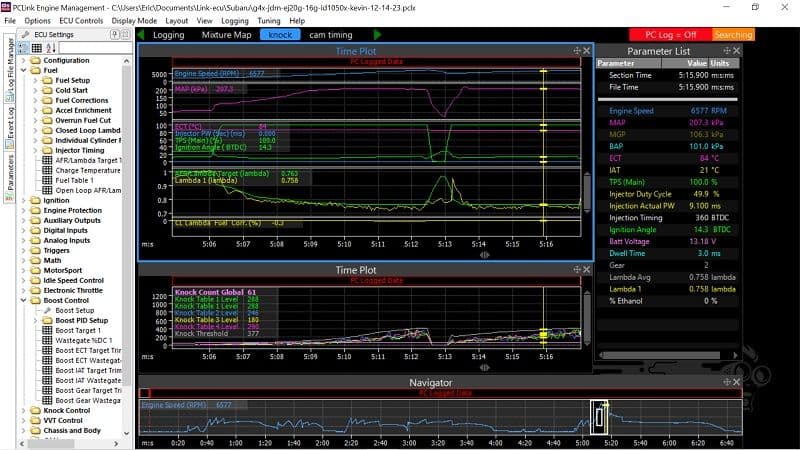The width and height of the screenshot is (800, 450).
Task: Click the Searching connection status button
Action: 733,35
